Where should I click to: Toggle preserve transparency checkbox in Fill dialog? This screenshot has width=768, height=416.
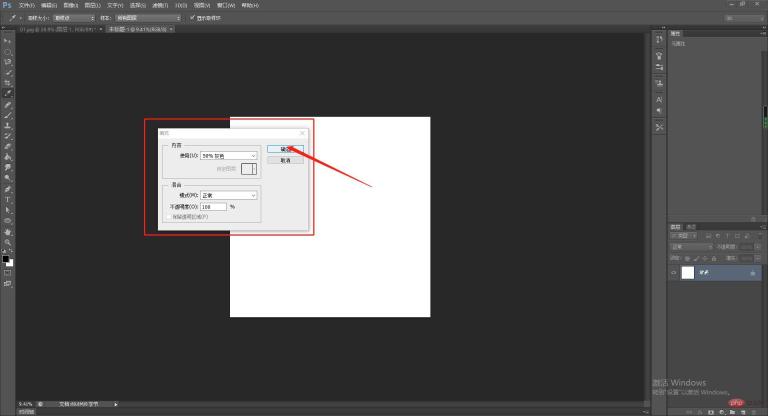pos(169,217)
